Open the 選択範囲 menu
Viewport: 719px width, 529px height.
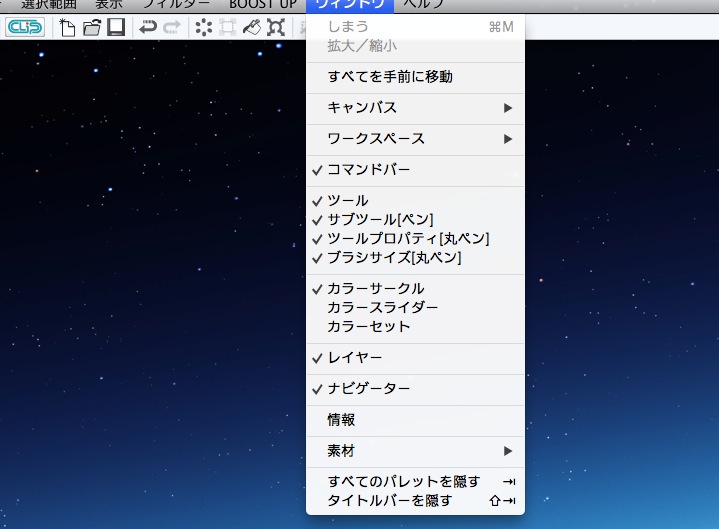click(x=49, y=5)
